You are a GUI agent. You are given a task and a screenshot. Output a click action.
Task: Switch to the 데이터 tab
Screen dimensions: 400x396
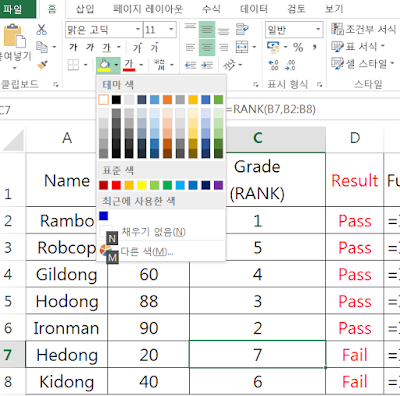(254, 9)
